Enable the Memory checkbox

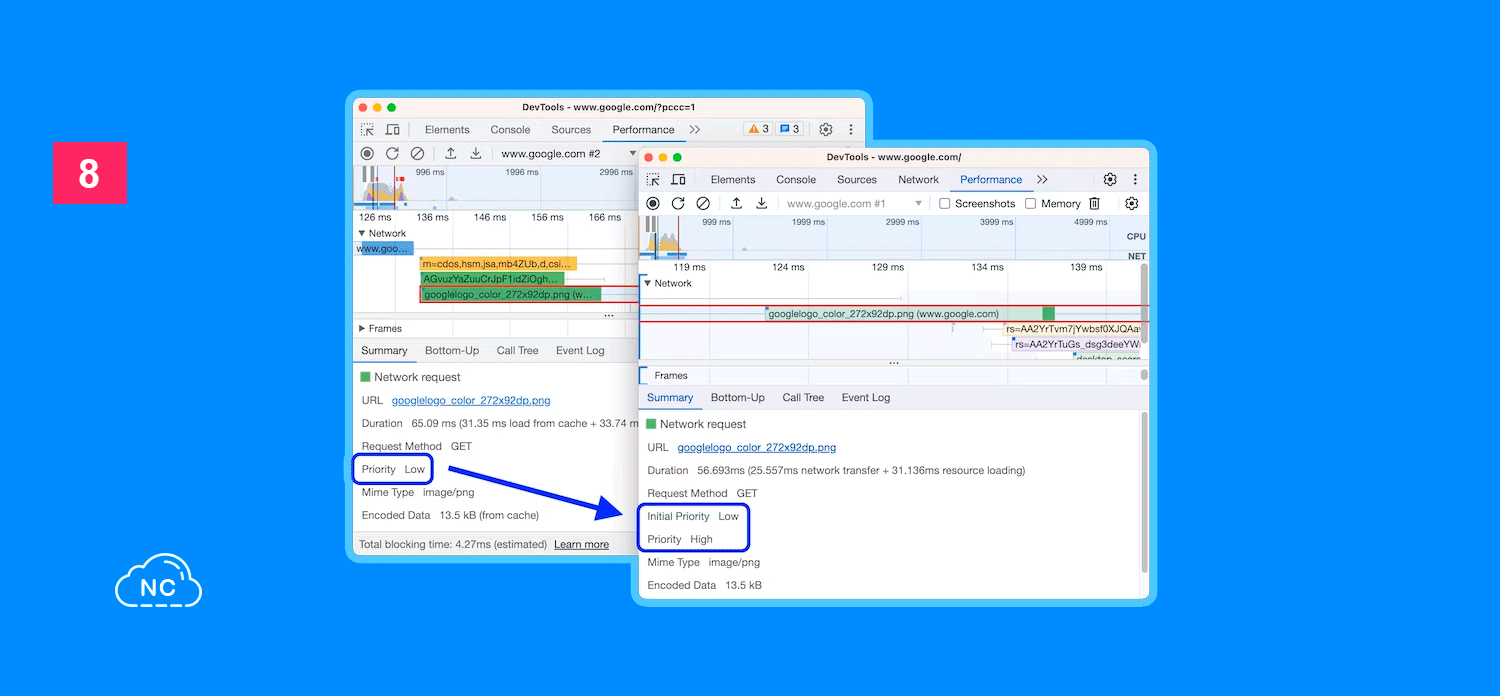click(1031, 204)
